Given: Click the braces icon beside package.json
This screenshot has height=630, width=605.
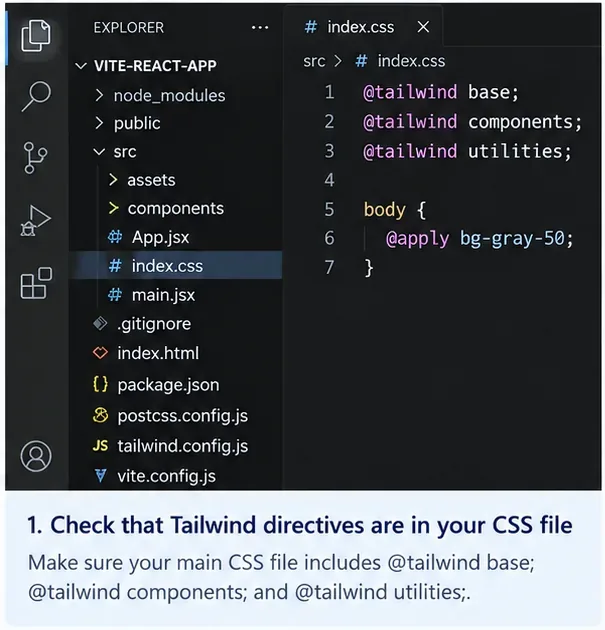Looking at the screenshot, I should (x=100, y=385).
